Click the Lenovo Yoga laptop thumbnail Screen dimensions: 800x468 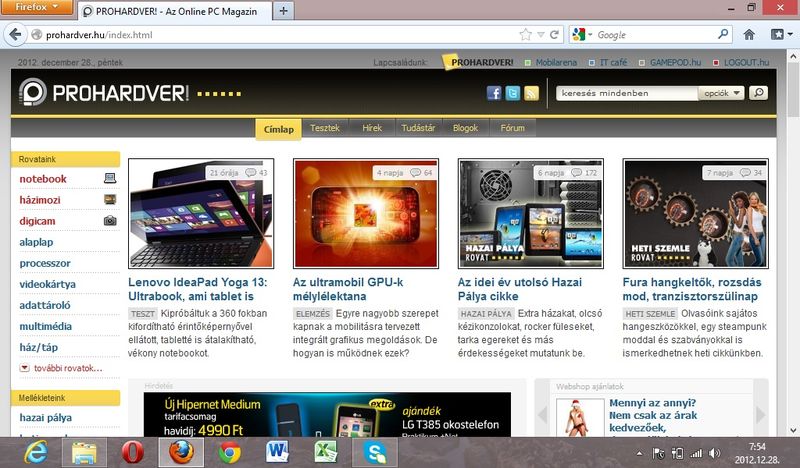click(201, 213)
